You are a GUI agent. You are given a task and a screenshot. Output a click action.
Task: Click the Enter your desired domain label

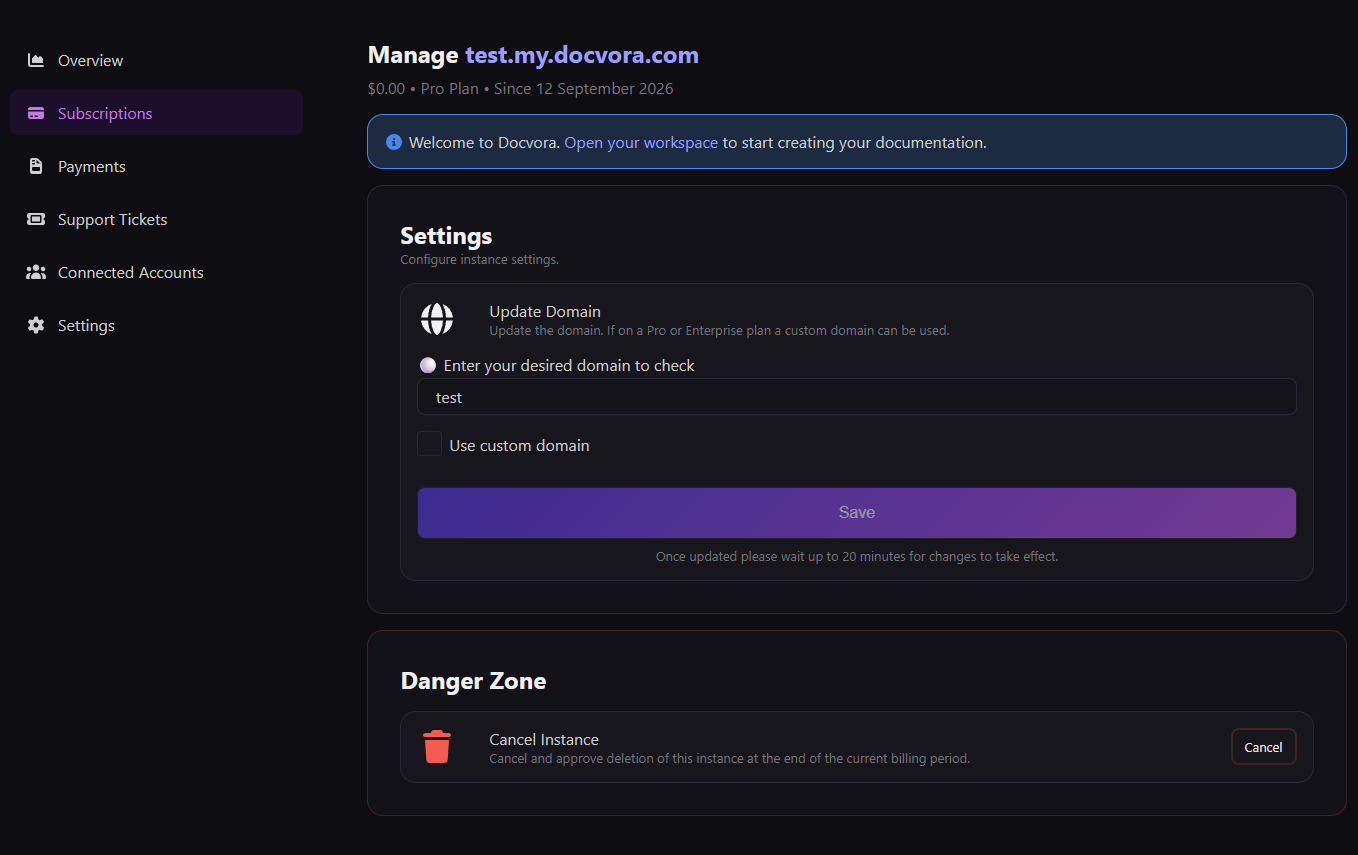tap(569, 365)
